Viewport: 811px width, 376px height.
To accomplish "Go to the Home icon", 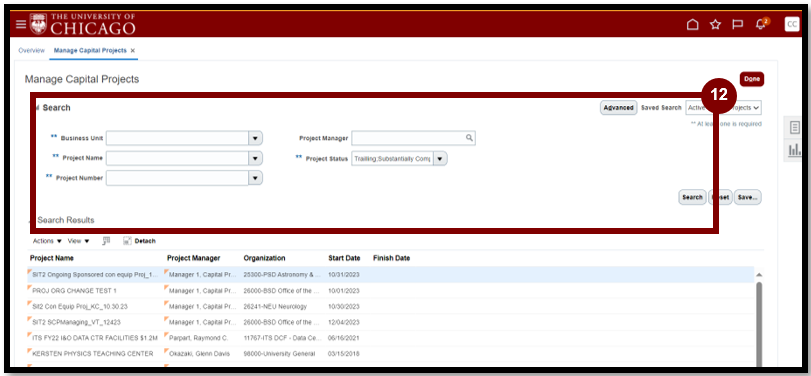I will 693,24.
